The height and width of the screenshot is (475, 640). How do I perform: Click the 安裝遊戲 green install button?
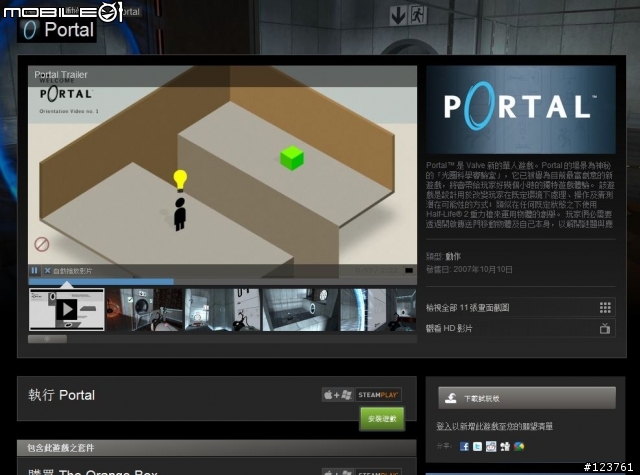point(382,419)
